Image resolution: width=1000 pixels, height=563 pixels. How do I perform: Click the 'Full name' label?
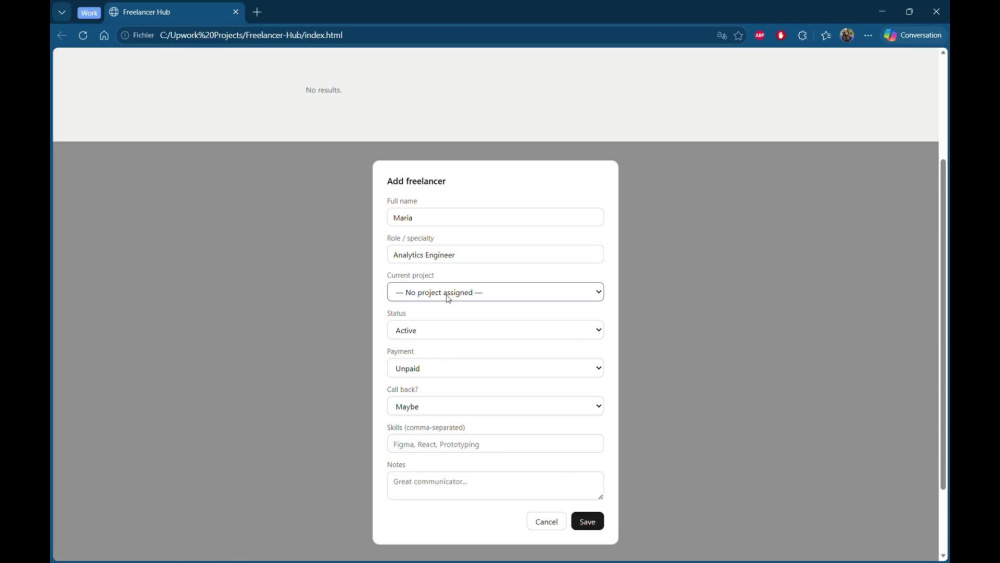(402, 201)
